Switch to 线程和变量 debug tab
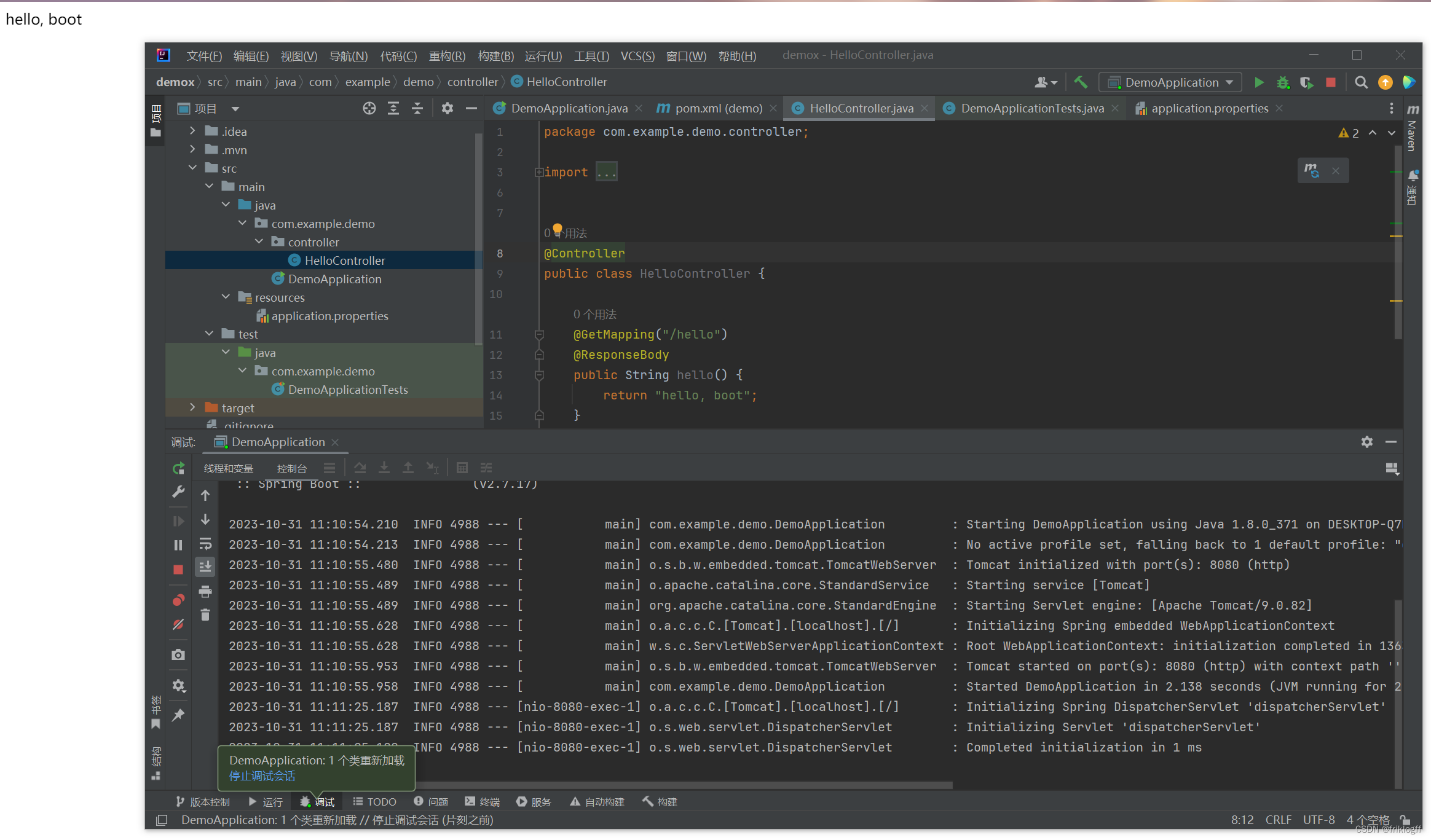Image resolution: width=1431 pixels, height=840 pixels. point(229,468)
